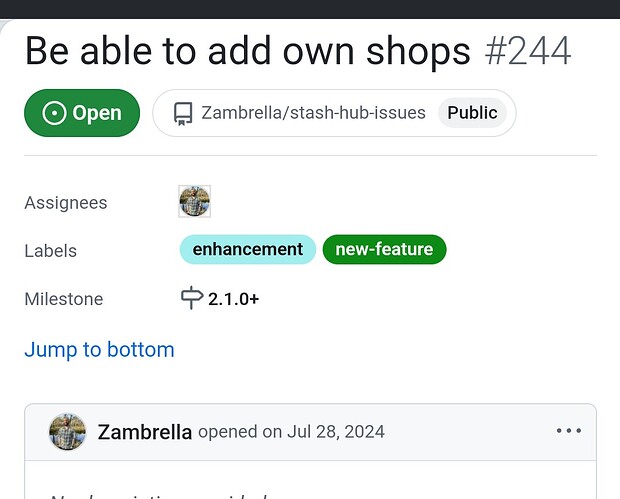Click the Public visibility badge
The width and height of the screenshot is (620, 499).
(x=472, y=113)
